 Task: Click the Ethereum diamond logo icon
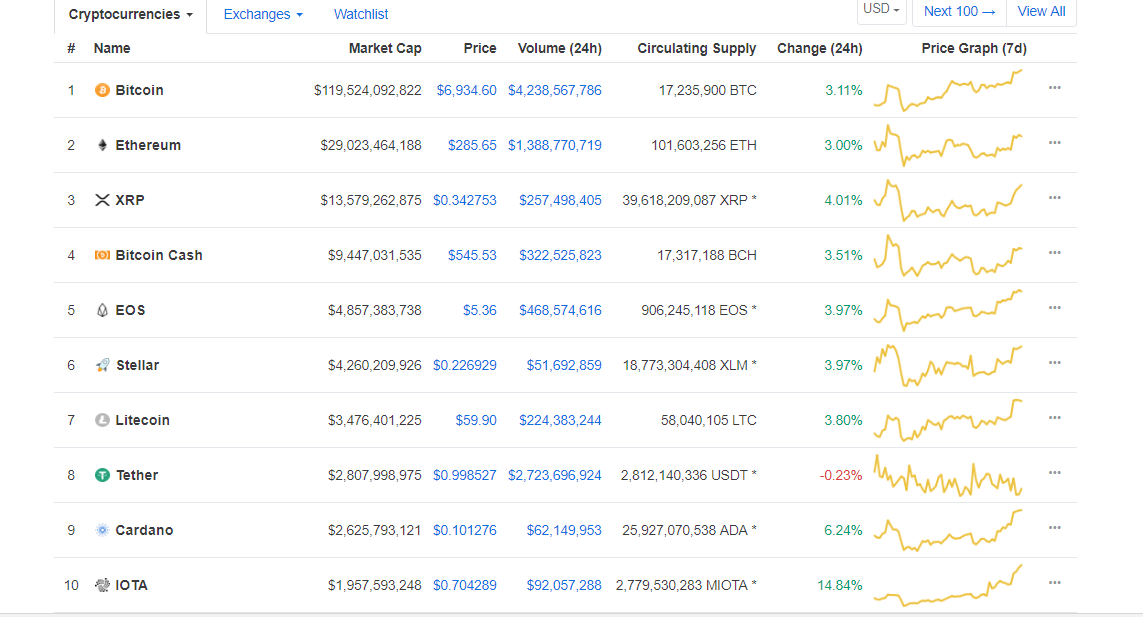coord(102,145)
